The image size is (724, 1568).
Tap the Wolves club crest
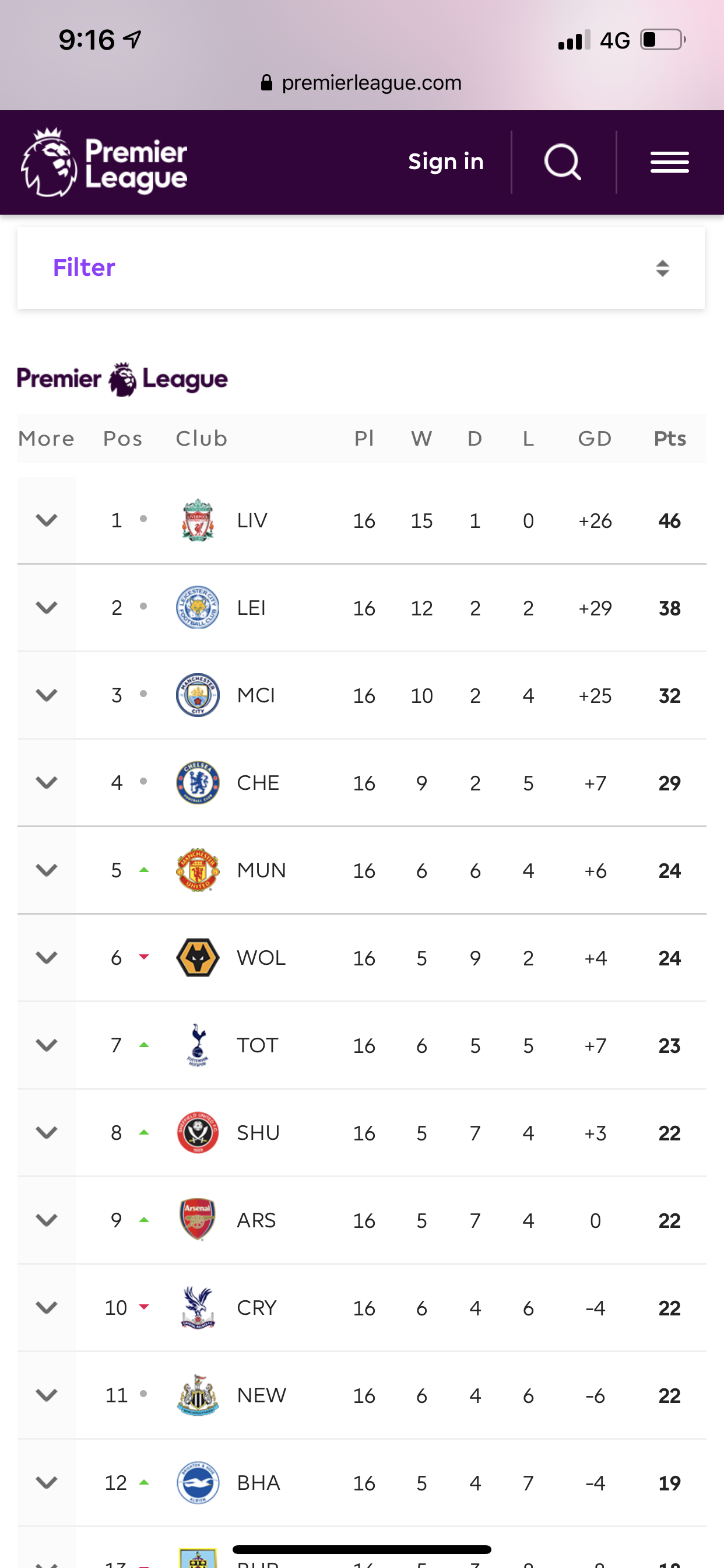(x=198, y=957)
